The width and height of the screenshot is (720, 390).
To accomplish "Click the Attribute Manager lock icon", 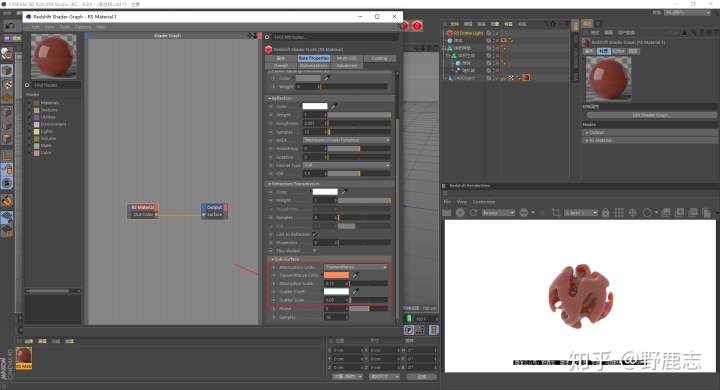I will [702, 33].
